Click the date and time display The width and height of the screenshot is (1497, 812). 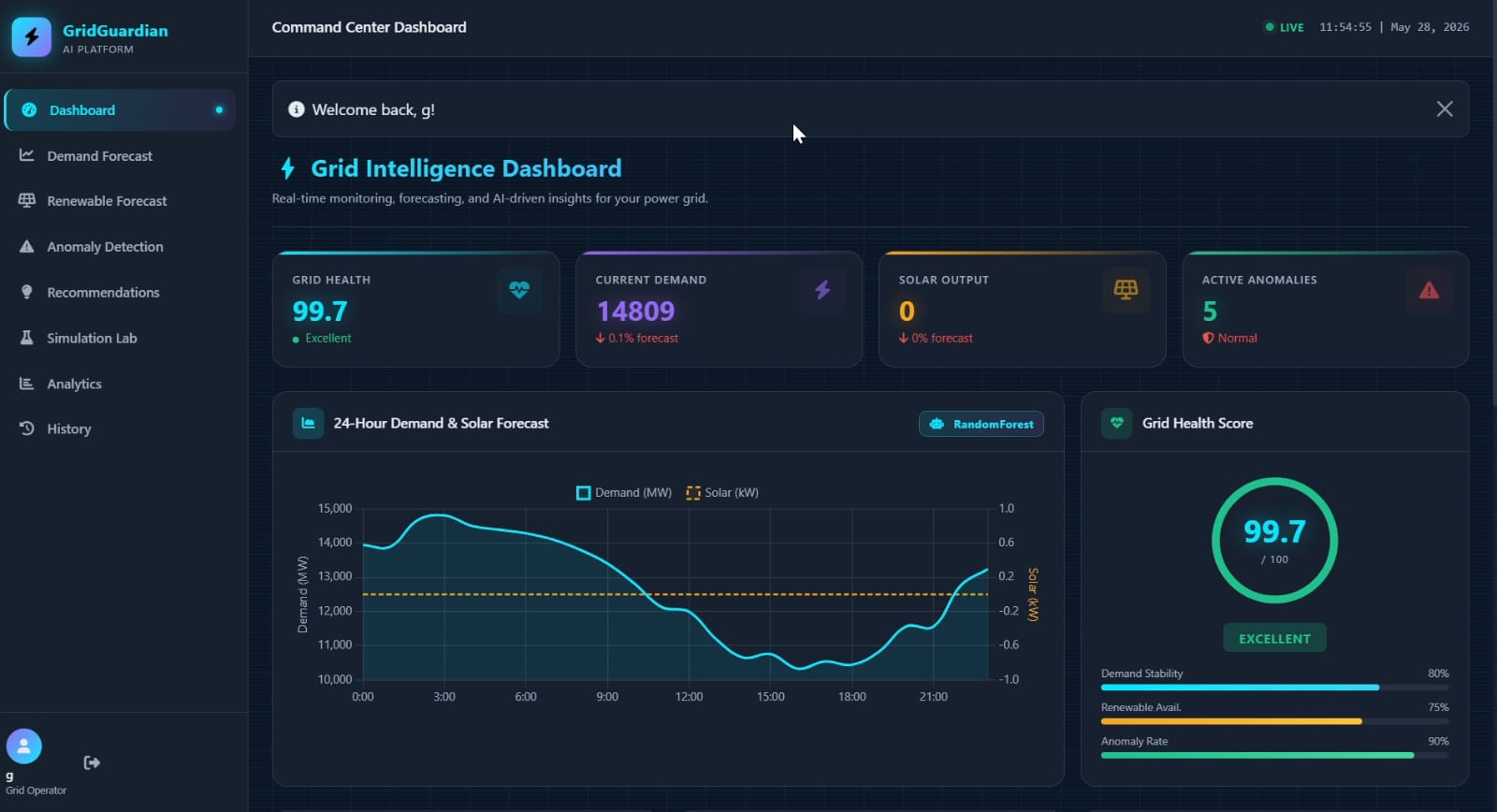click(x=1394, y=27)
